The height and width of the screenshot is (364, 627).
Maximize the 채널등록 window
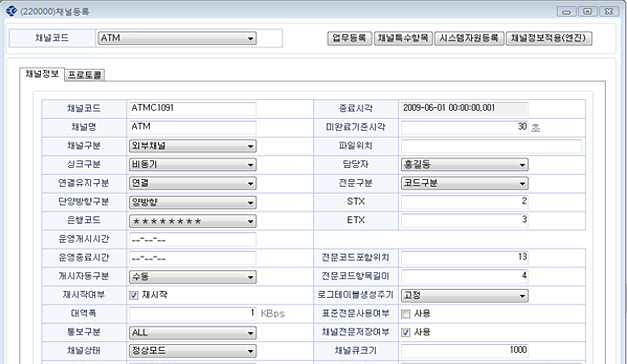(x=587, y=12)
